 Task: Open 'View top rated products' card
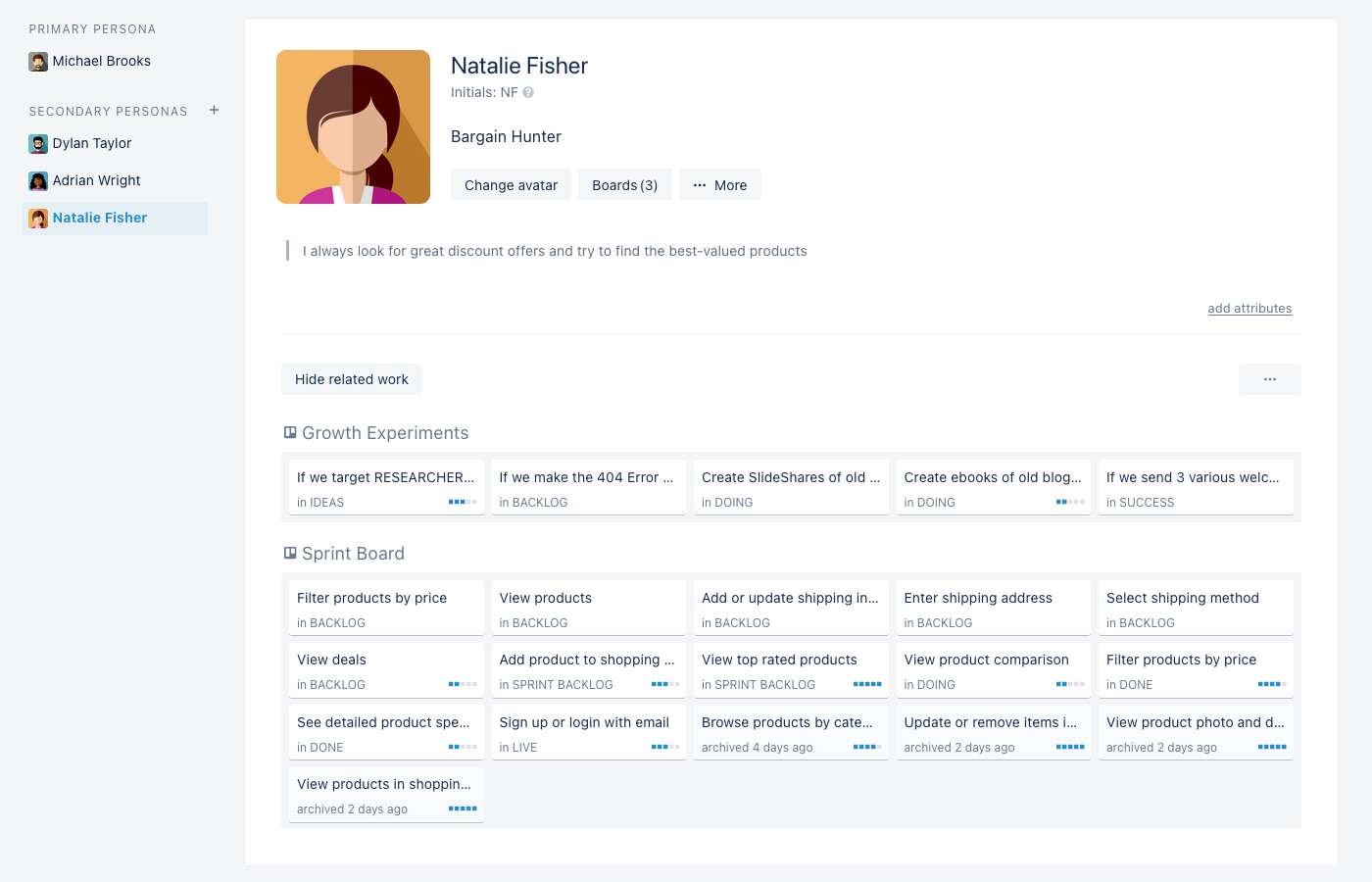pos(791,669)
